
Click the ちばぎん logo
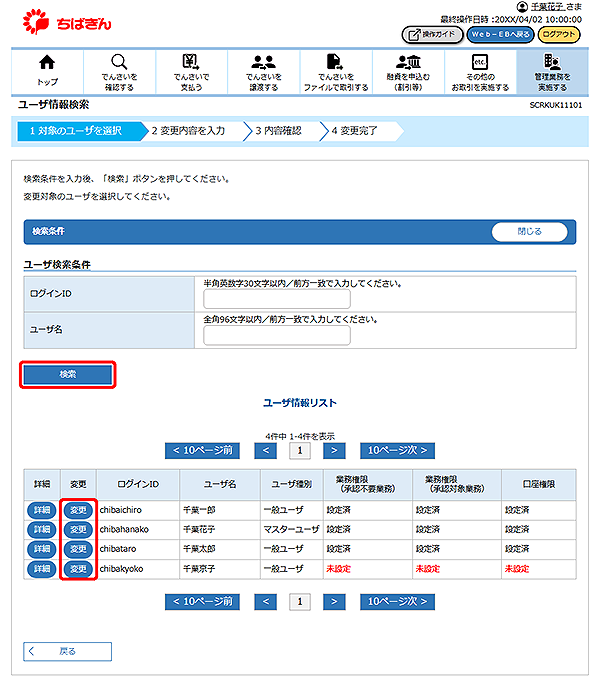click(67, 22)
